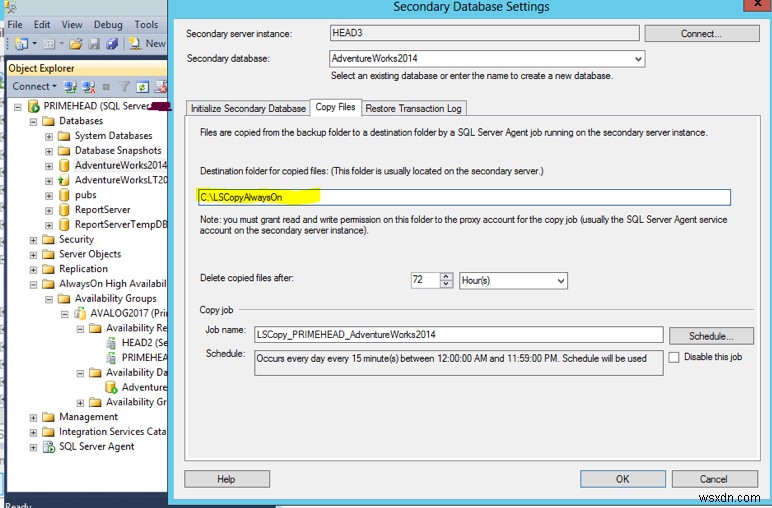772x508 pixels.
Task: Switch to Restore Transaction Log tab
Action: coord(413,108)
